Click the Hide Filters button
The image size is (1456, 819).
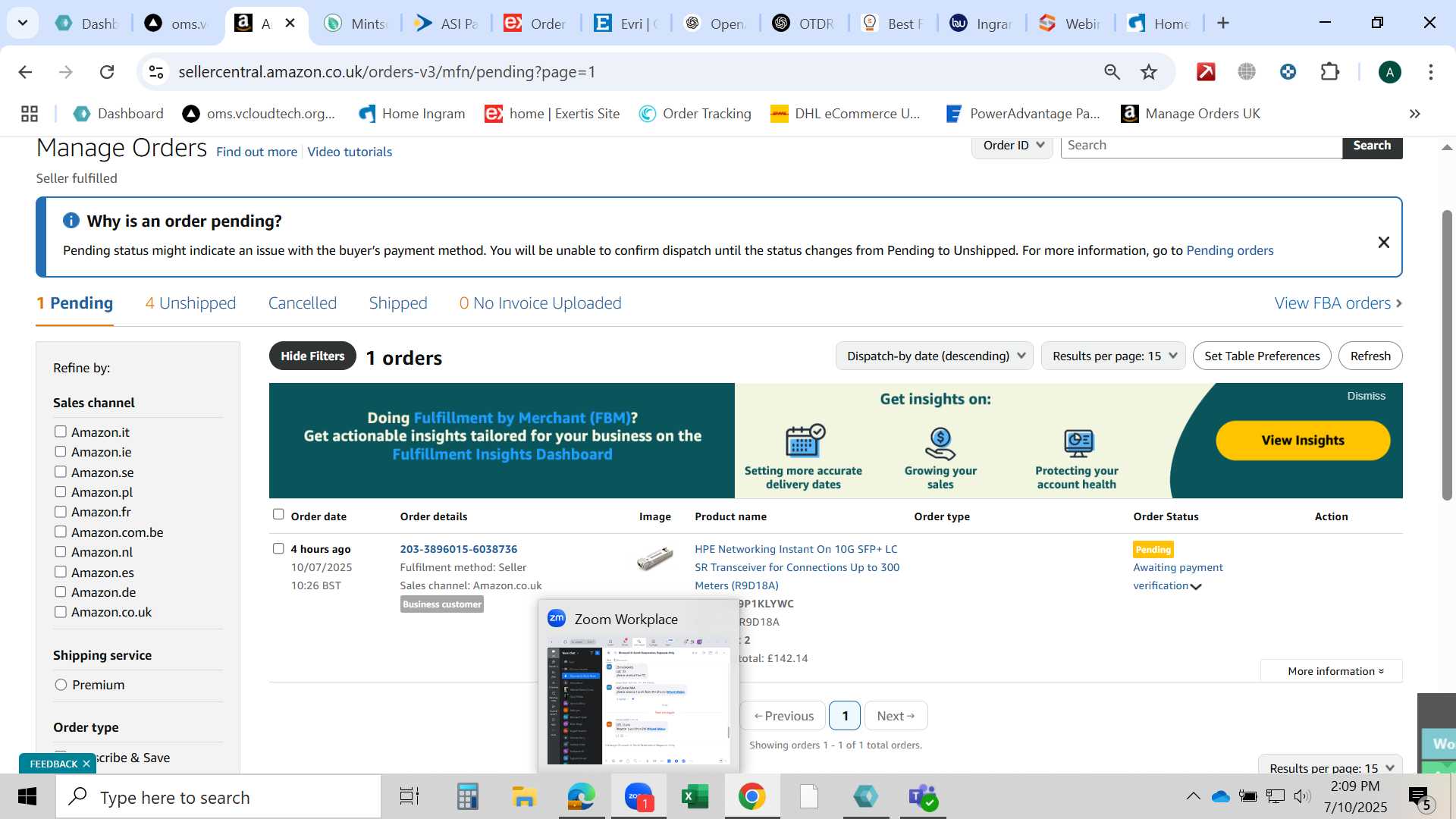coord(312,356)
